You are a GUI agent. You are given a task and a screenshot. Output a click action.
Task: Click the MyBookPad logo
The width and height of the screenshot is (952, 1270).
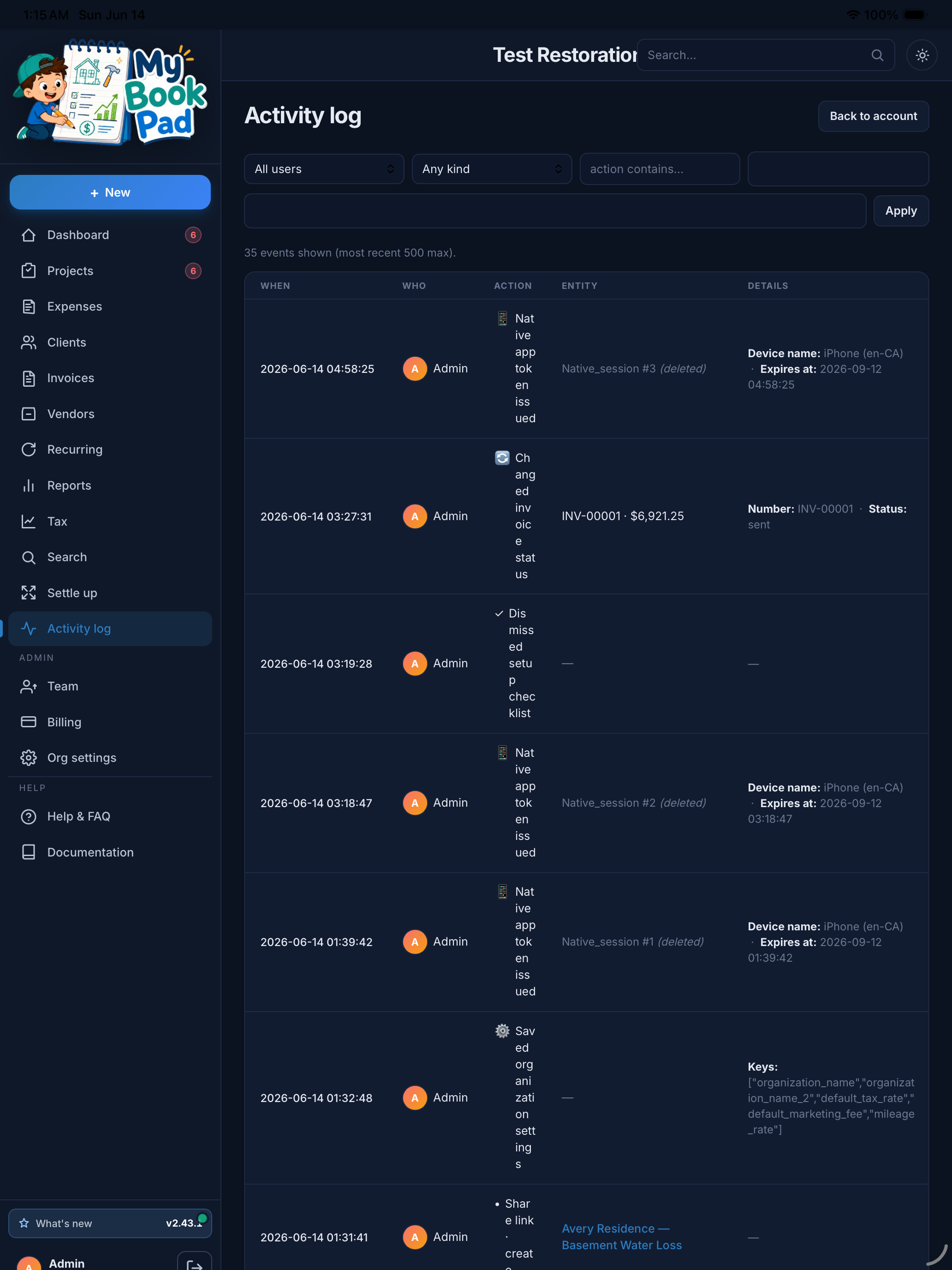tap(110, 92)
